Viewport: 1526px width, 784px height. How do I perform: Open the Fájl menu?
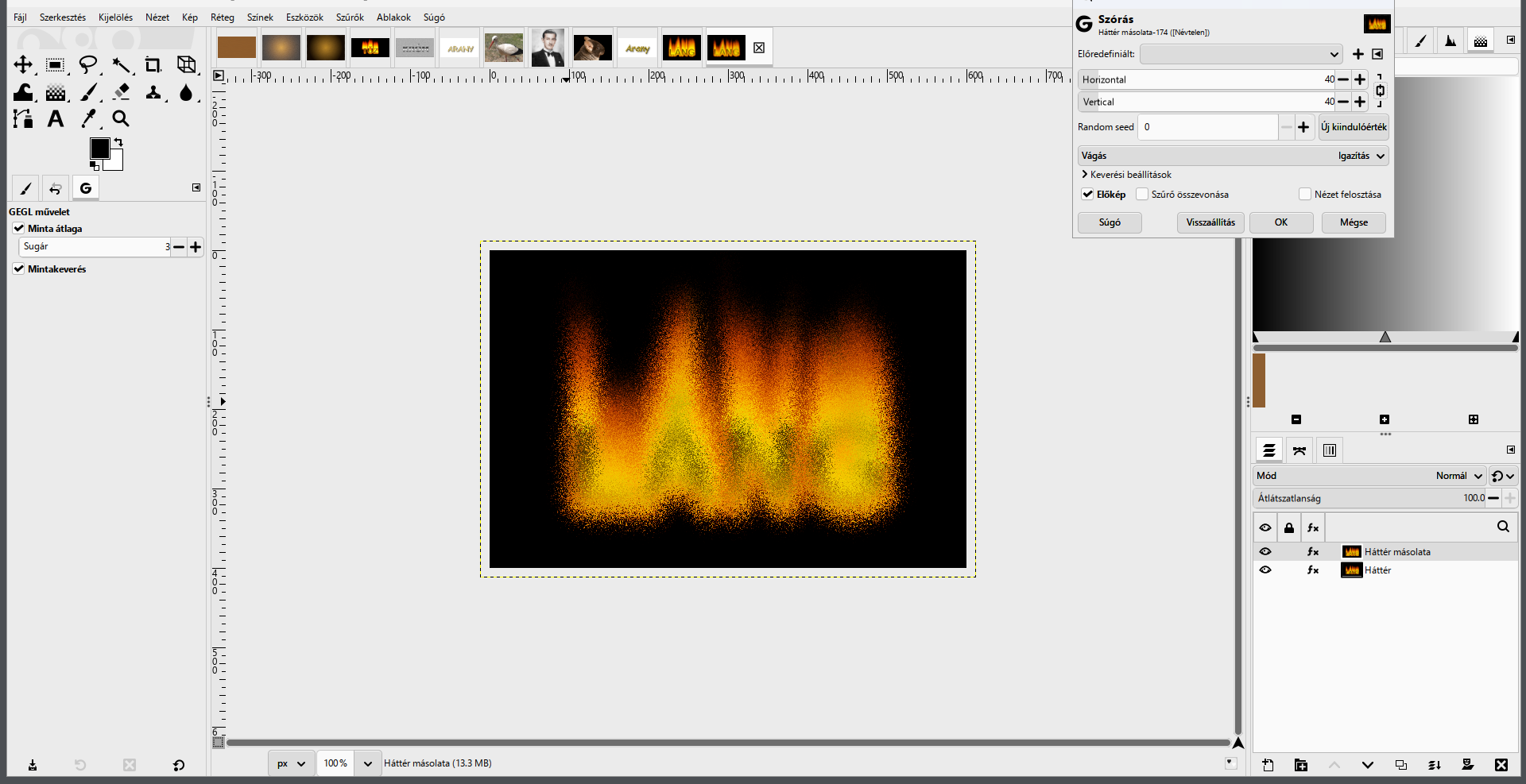[20, 17]
